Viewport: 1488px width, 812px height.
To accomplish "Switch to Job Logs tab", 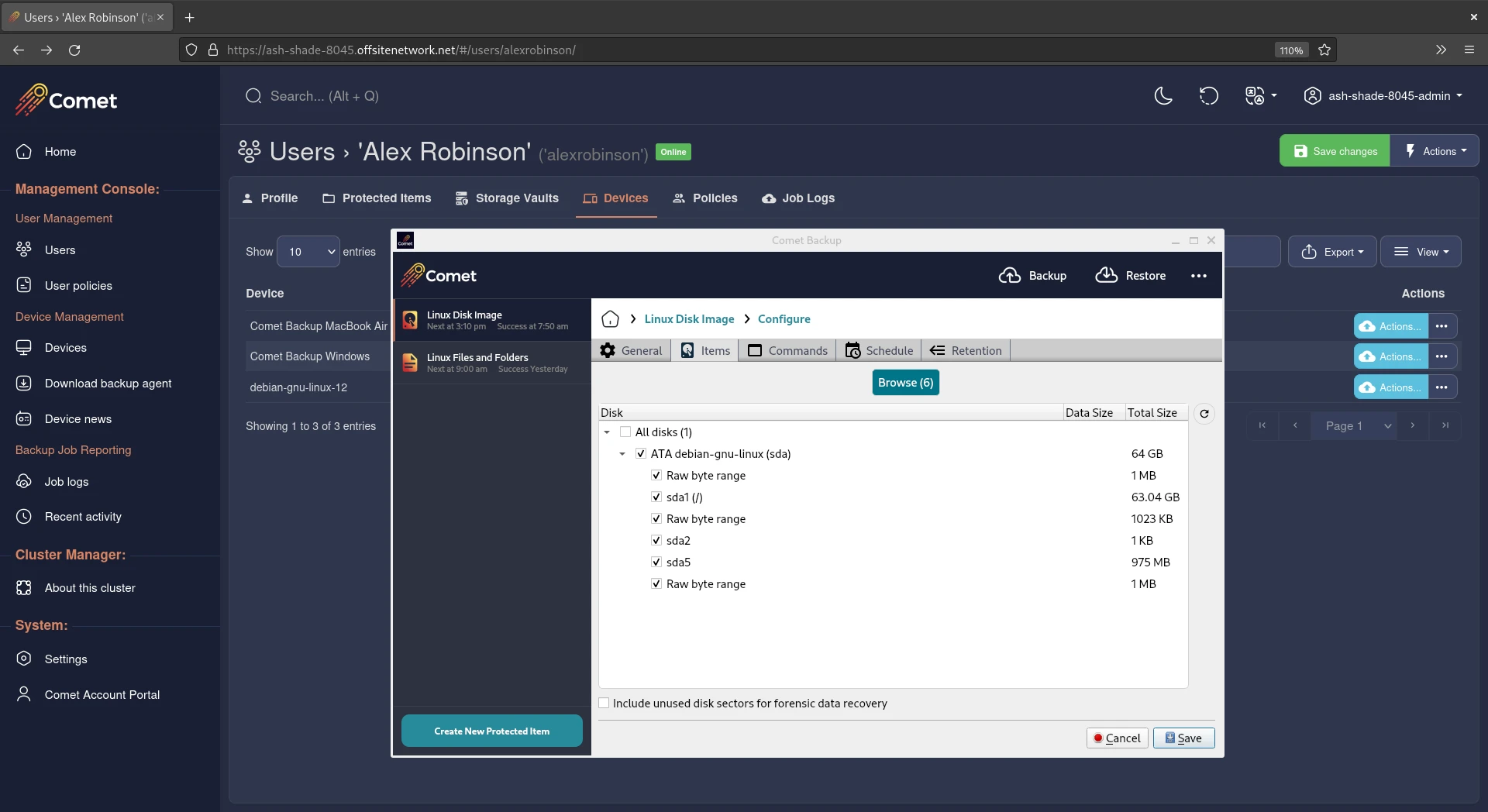I will pyautogui.click(x=798, y=198).
